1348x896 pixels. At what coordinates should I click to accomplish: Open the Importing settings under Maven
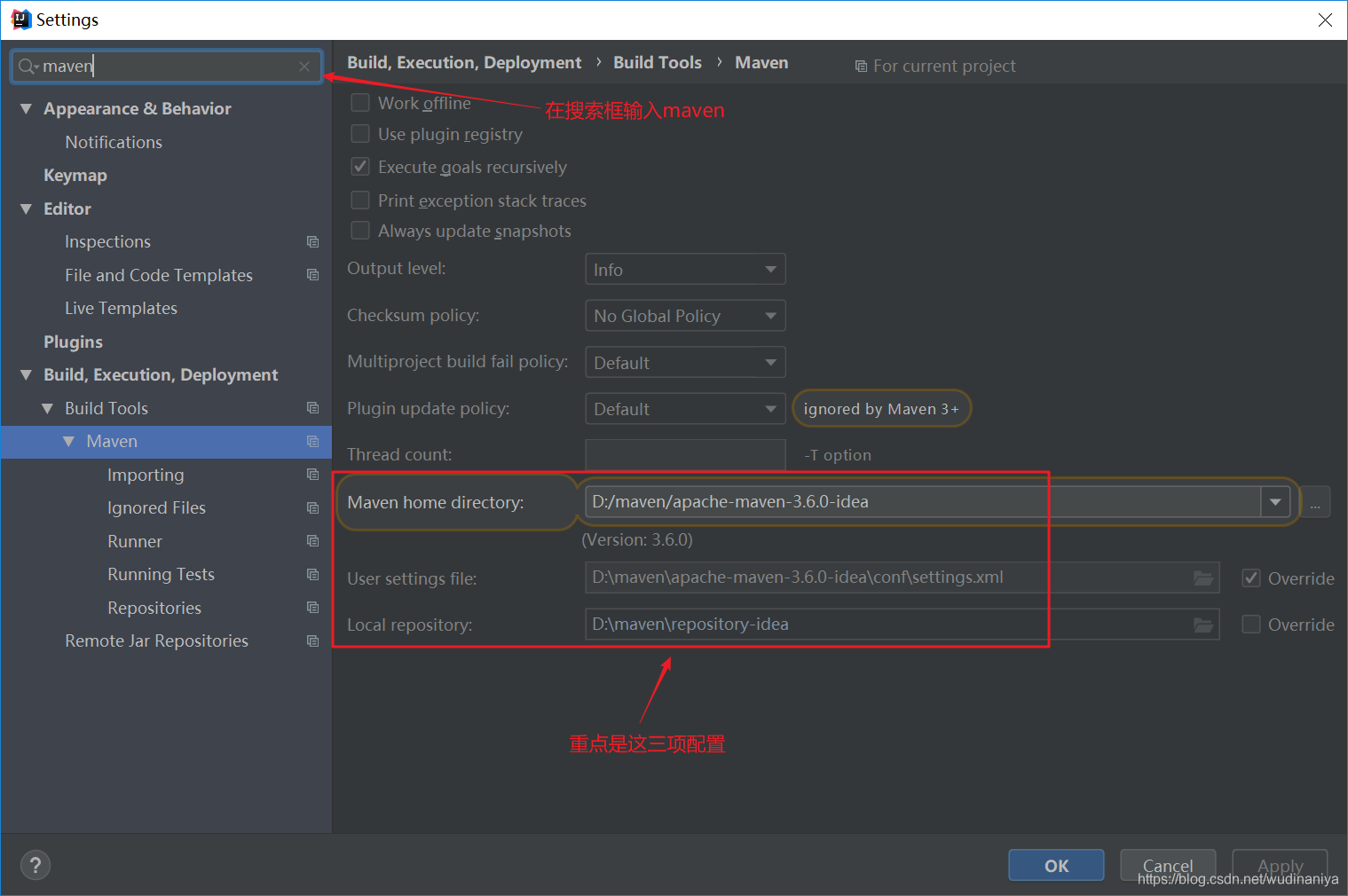(x=146, y=475)
